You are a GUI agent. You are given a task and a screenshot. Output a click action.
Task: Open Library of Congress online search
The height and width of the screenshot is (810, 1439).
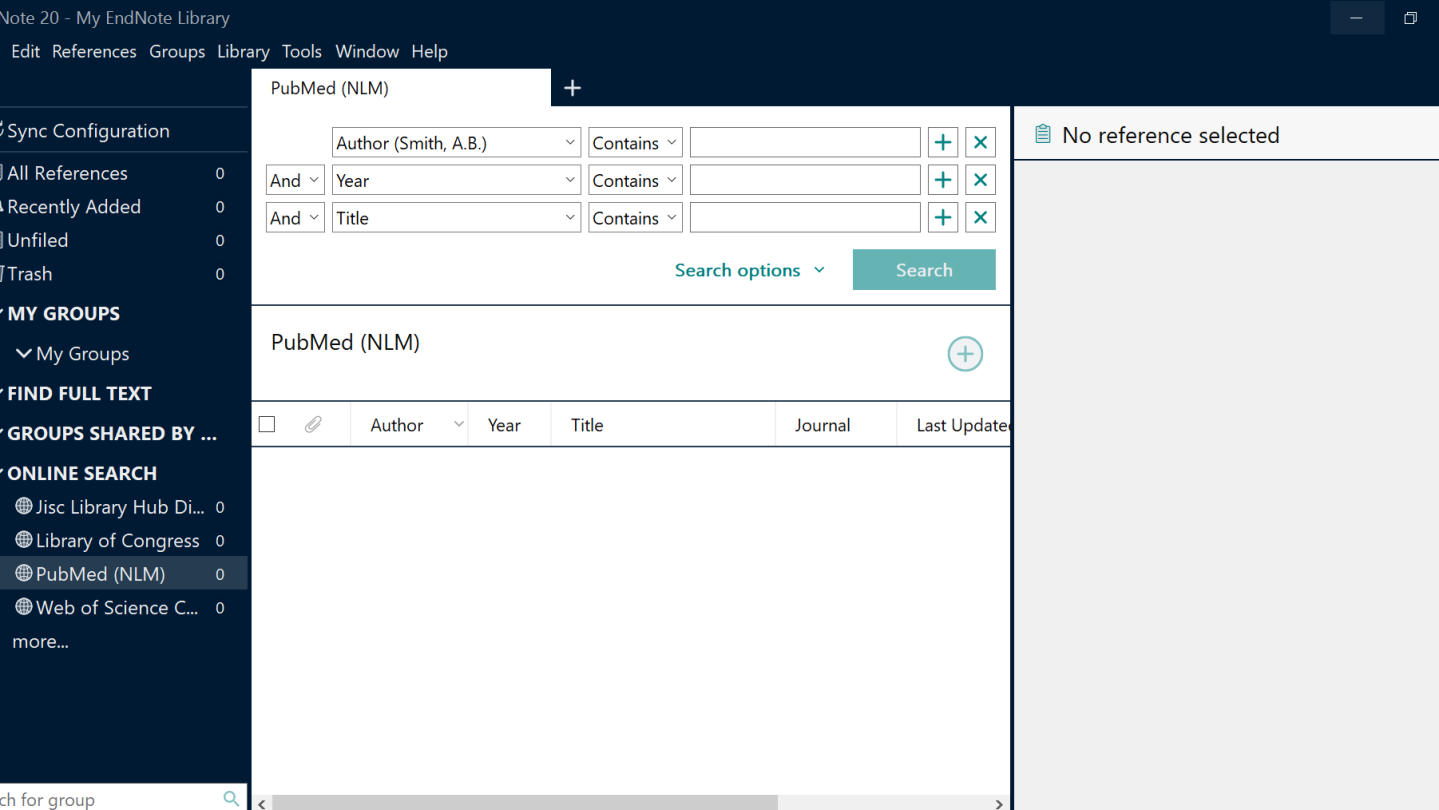pyautogui.click(x=117, y=541)
